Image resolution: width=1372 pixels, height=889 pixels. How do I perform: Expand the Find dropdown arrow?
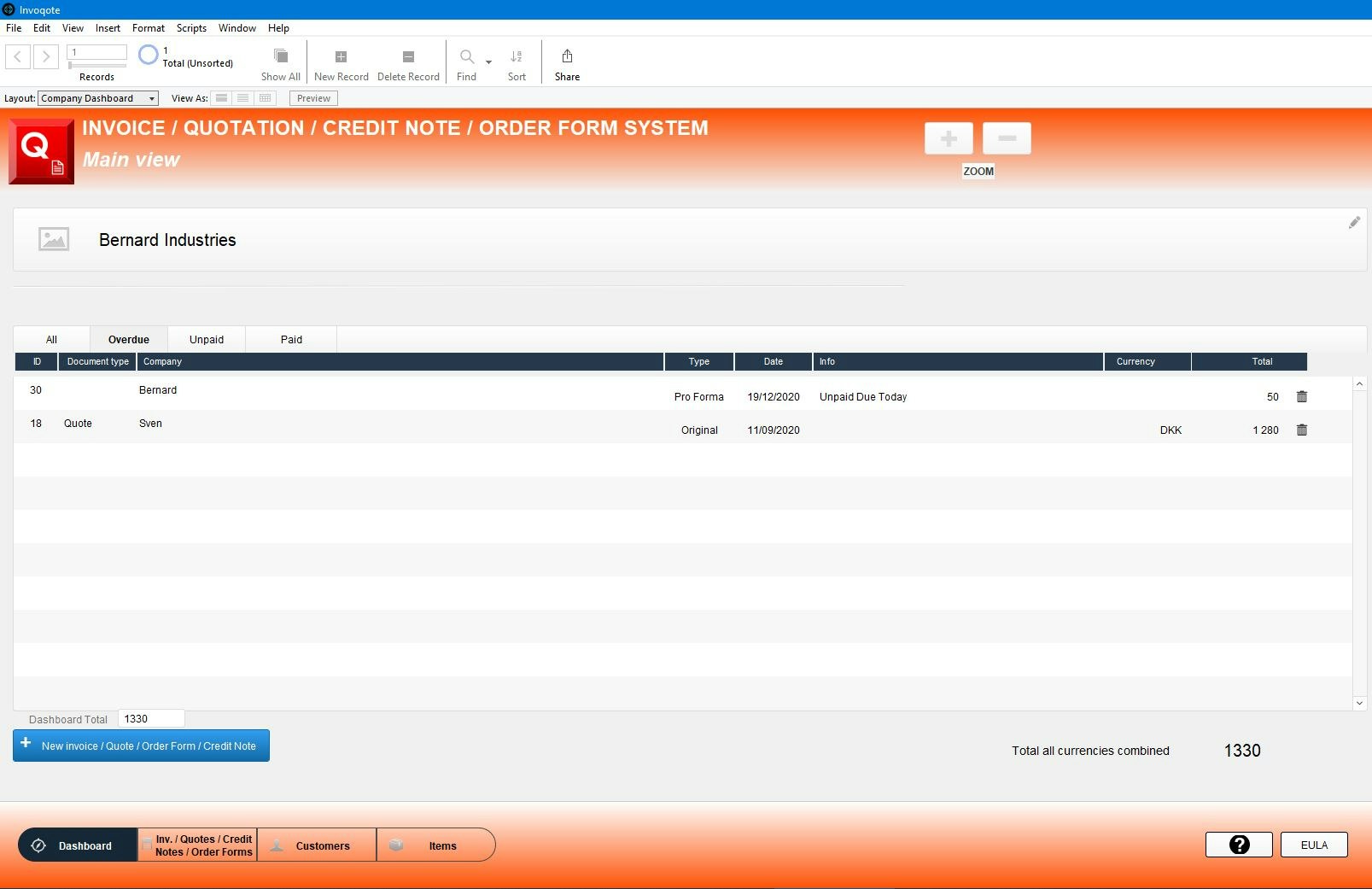(x=488, y=61)
